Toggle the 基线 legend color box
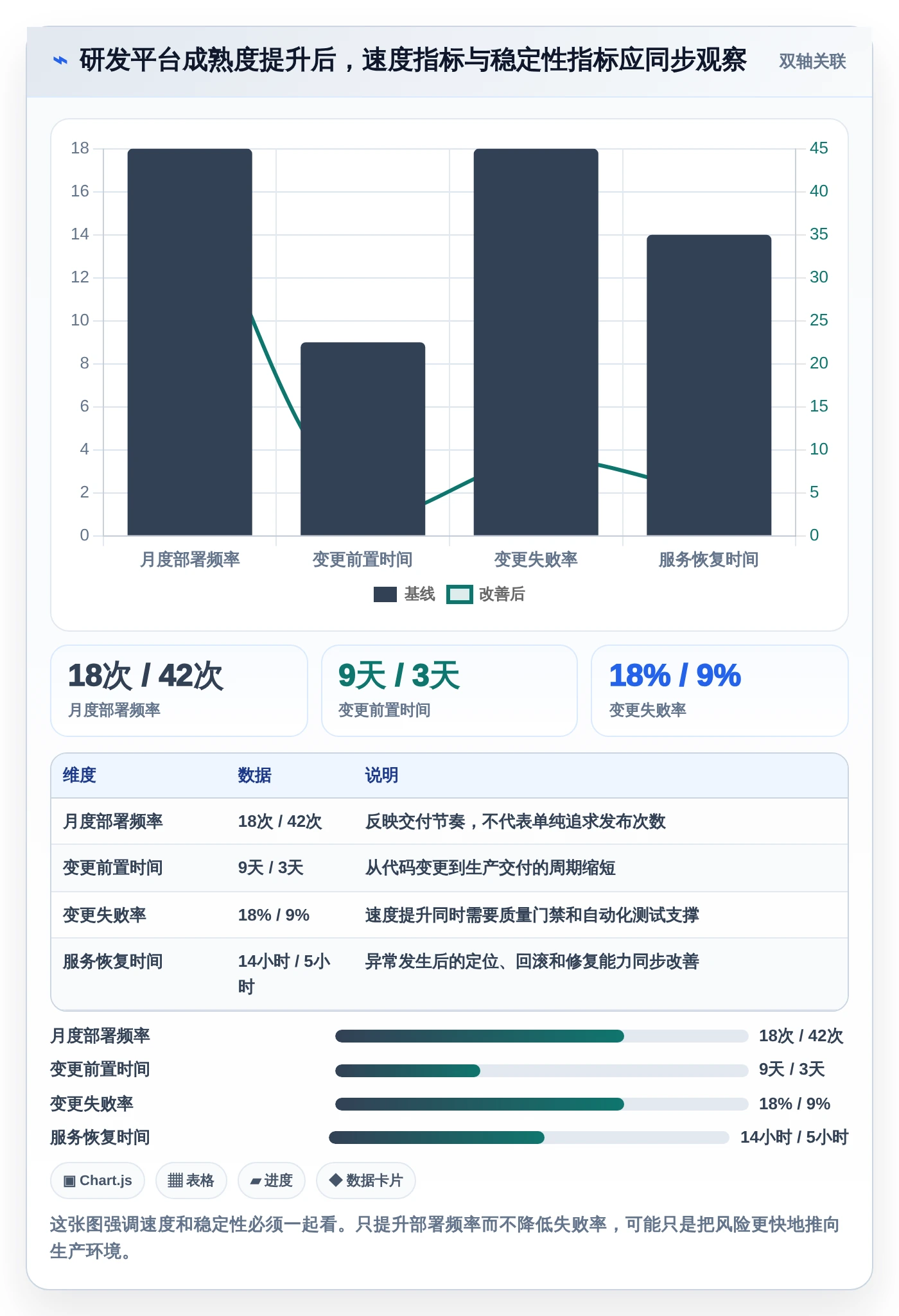899x1316 pixels. (385, 594)
